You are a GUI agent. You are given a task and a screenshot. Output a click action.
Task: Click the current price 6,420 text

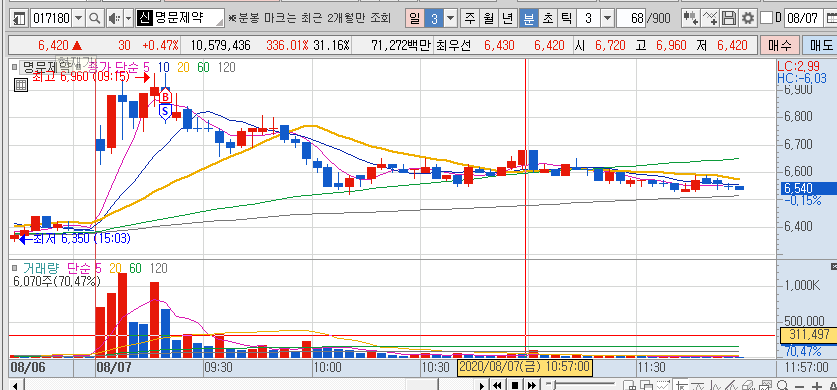(52, 46)
